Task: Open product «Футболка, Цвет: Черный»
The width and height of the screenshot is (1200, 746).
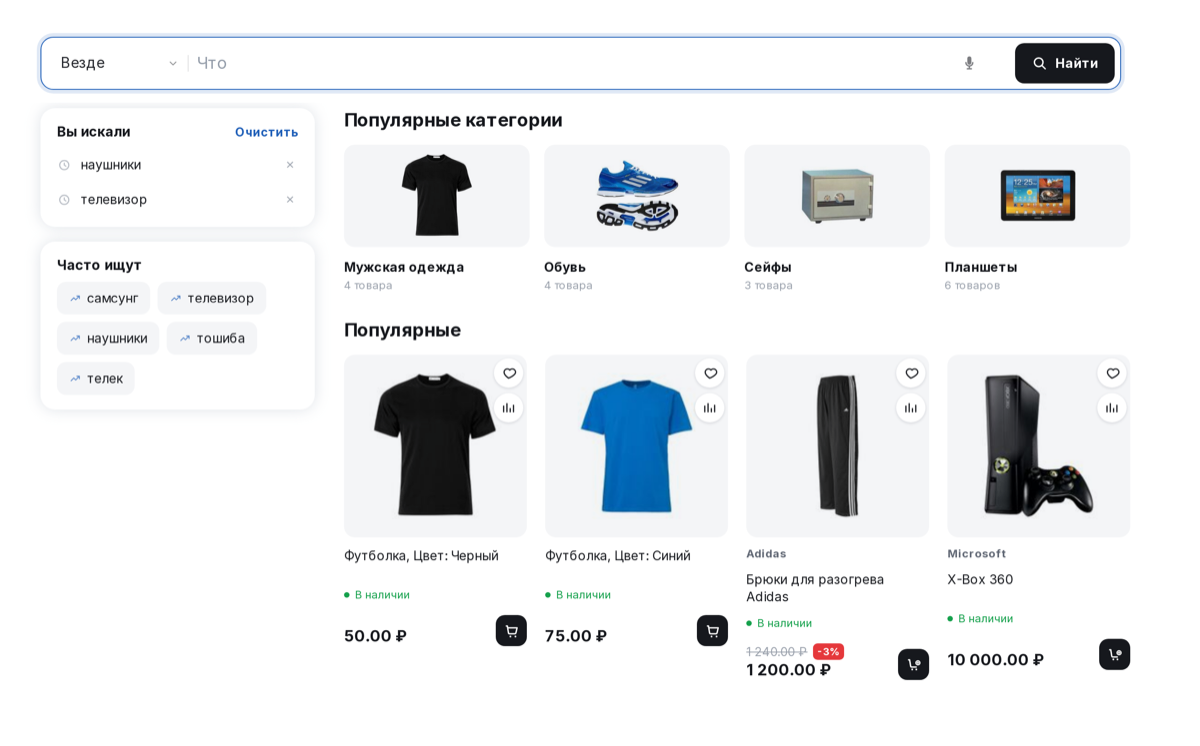Action: click(x=421, y=556)
